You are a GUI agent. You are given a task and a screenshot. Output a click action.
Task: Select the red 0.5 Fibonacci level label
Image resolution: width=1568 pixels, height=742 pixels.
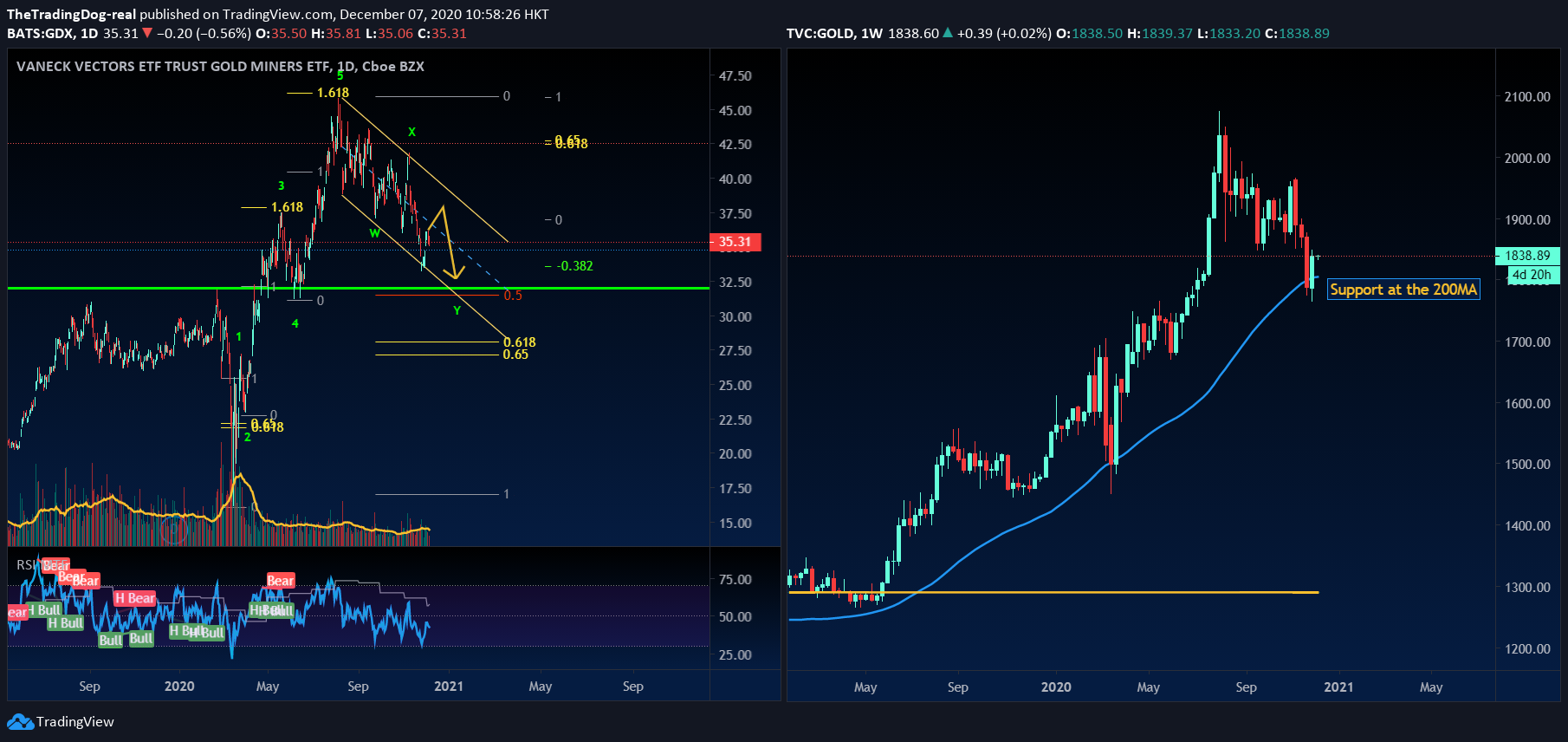point(513,296)
